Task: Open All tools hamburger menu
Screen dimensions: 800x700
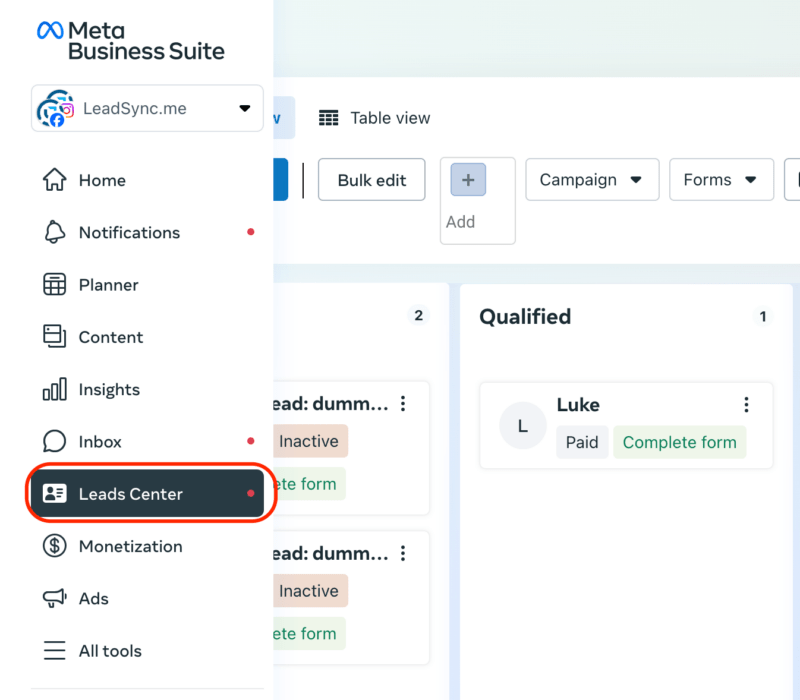Action: 54,651
